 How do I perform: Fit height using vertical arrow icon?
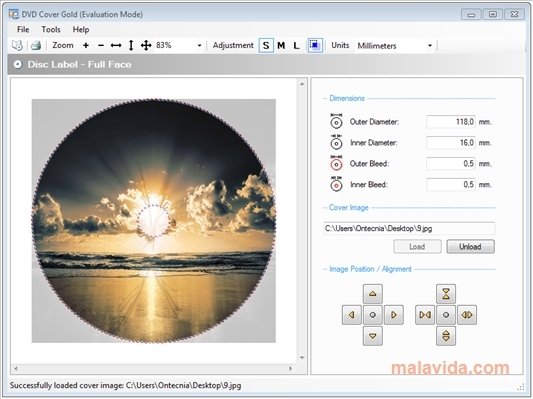(131, 45)
